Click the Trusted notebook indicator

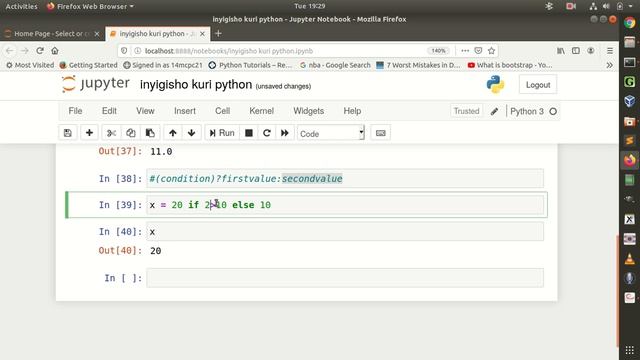pos(466,111)
